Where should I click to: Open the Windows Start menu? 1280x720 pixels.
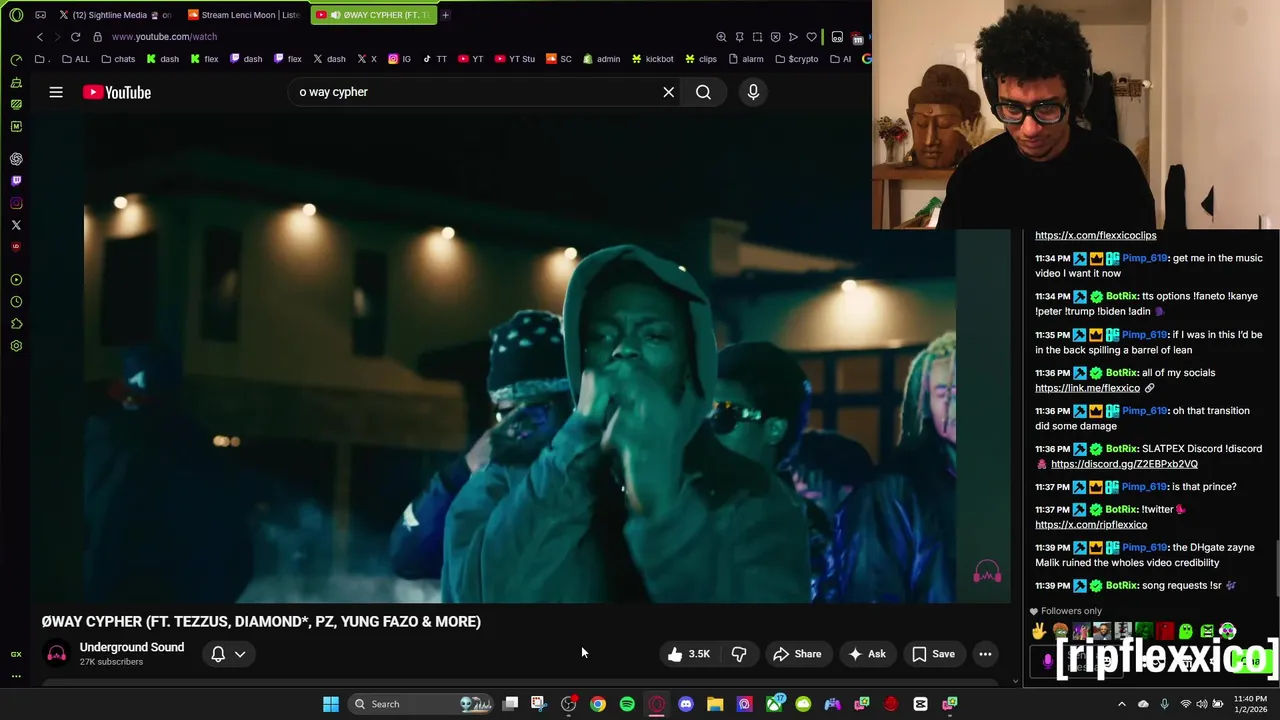331,704
